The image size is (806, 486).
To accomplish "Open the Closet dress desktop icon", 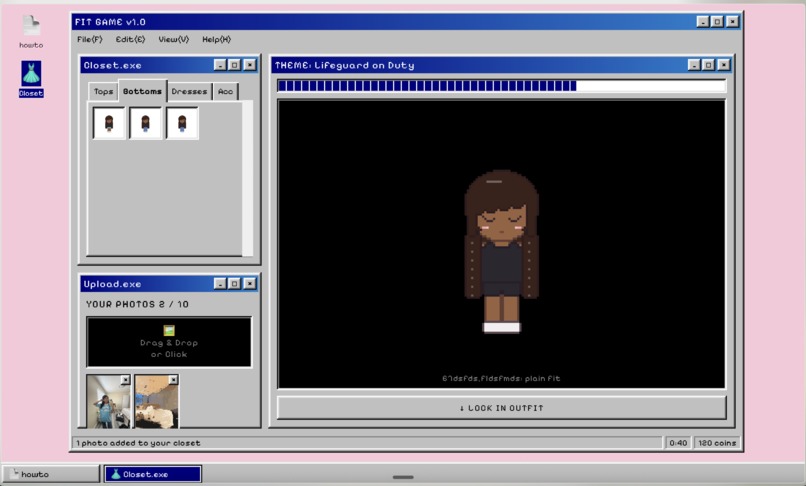I will coord(31,79).
